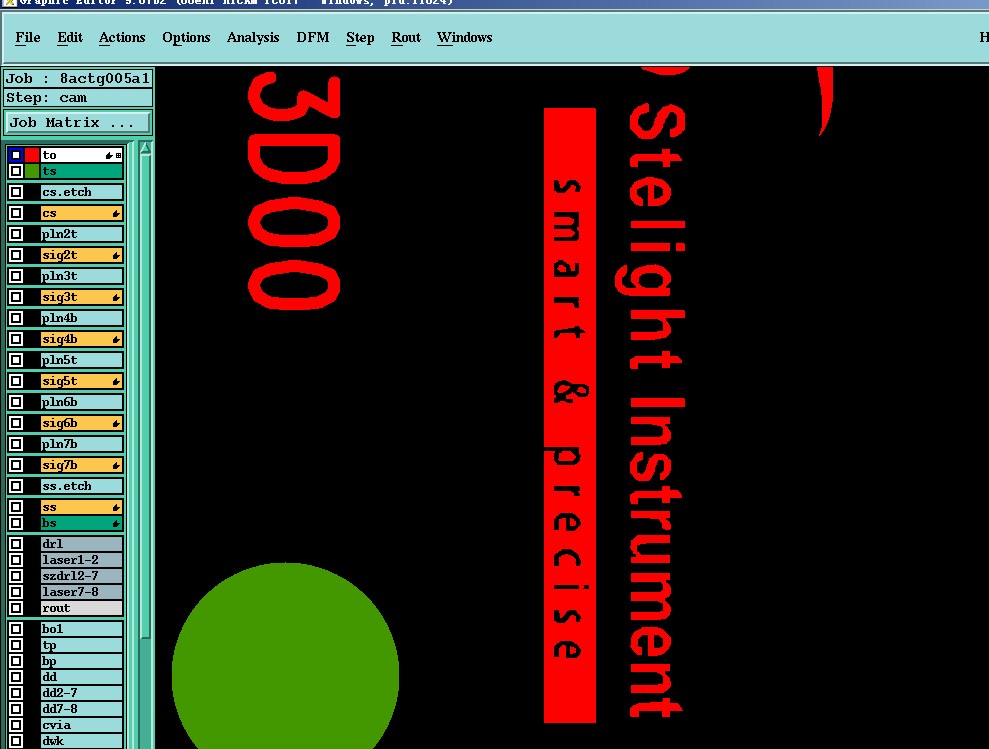Select the tp layer name
The image size is (989, 749).
coord(81,645)
